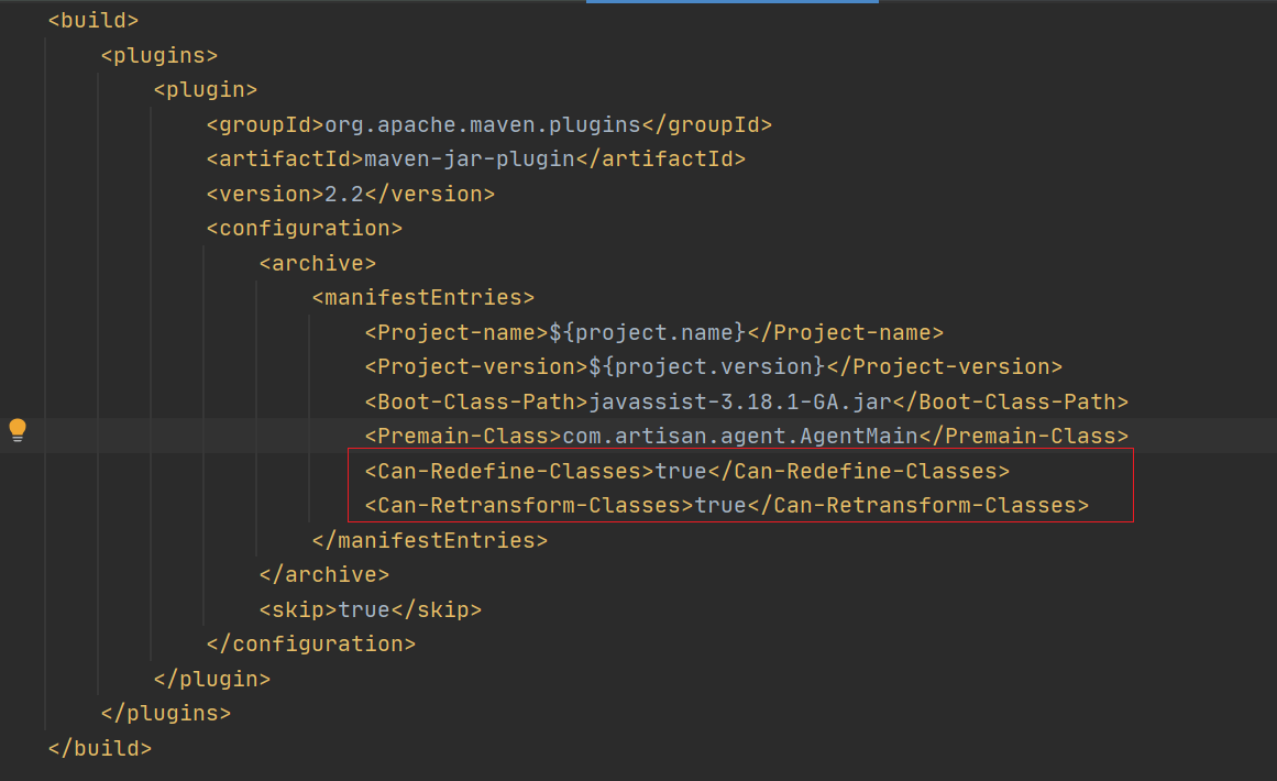Click the opening <plugins> tag
The width and height of the screenshot is (1277, 781).
point(159,55)
